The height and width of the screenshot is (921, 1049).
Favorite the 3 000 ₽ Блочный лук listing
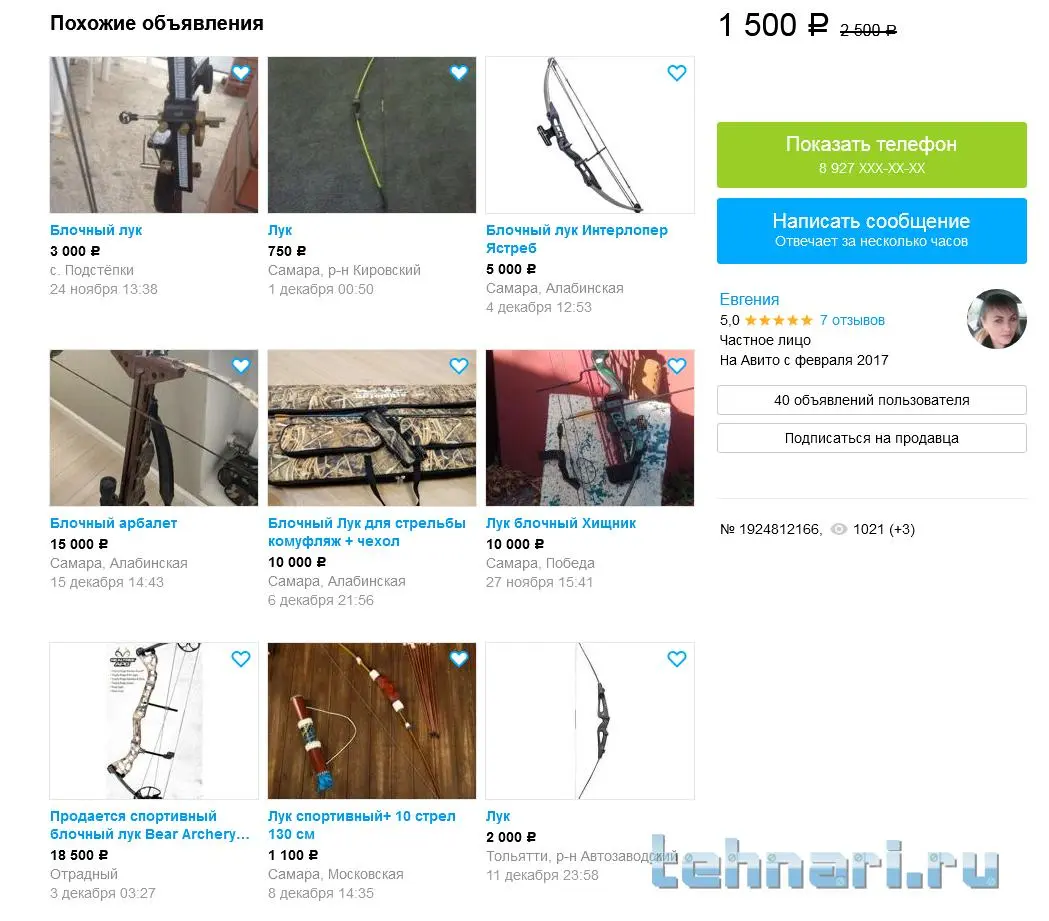point(241,72)
